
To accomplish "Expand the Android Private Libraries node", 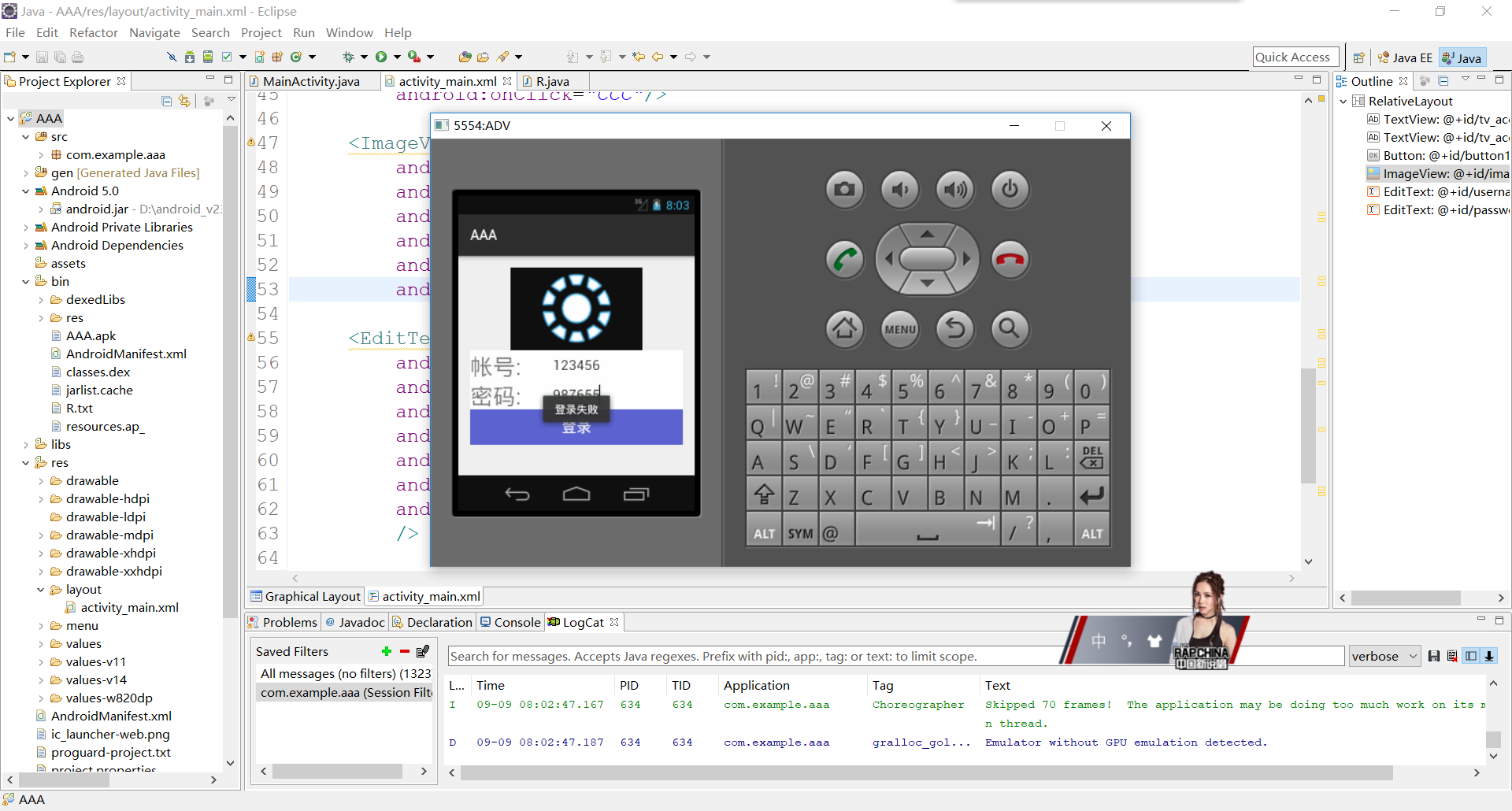I will 26,228.
